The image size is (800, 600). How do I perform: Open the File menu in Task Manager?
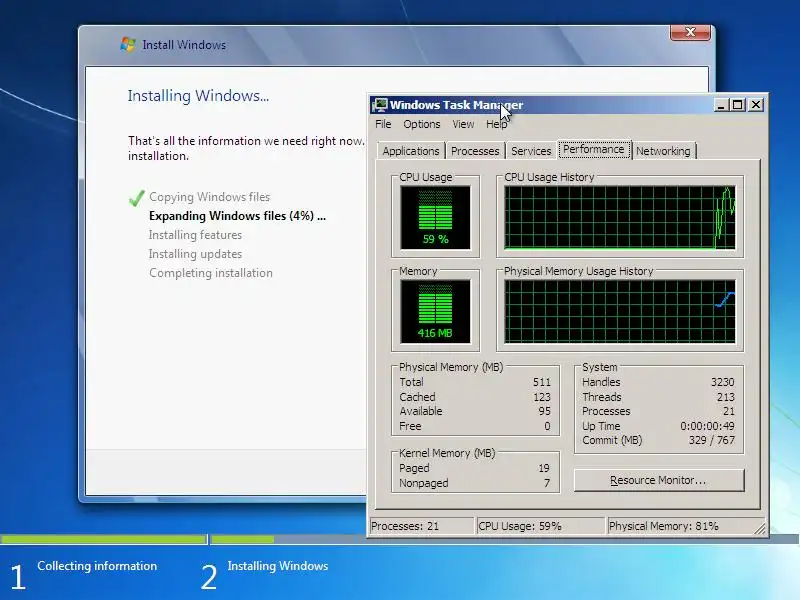[x=383, y=124]
